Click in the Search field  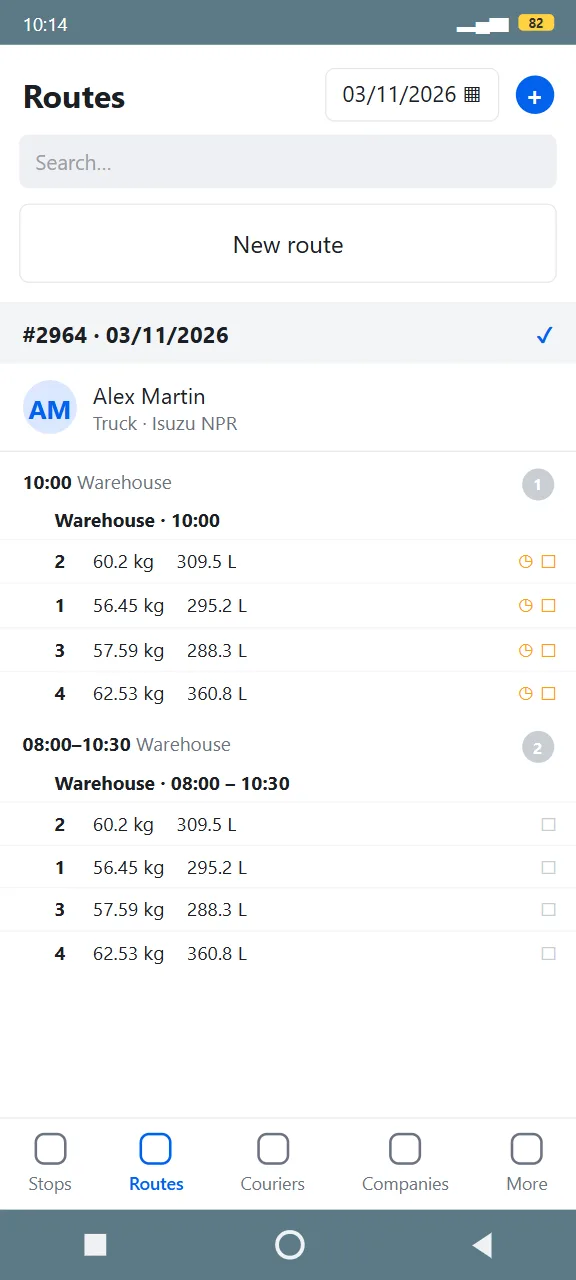tap(288, 162)
